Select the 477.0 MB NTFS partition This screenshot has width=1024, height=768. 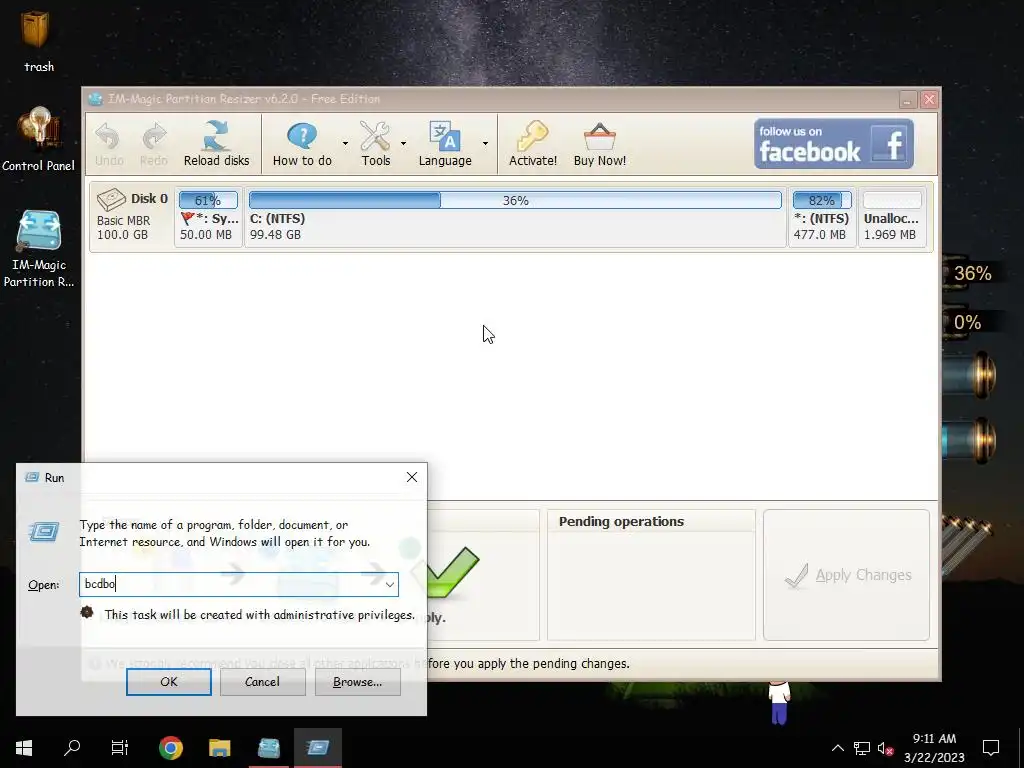[822, 217]
